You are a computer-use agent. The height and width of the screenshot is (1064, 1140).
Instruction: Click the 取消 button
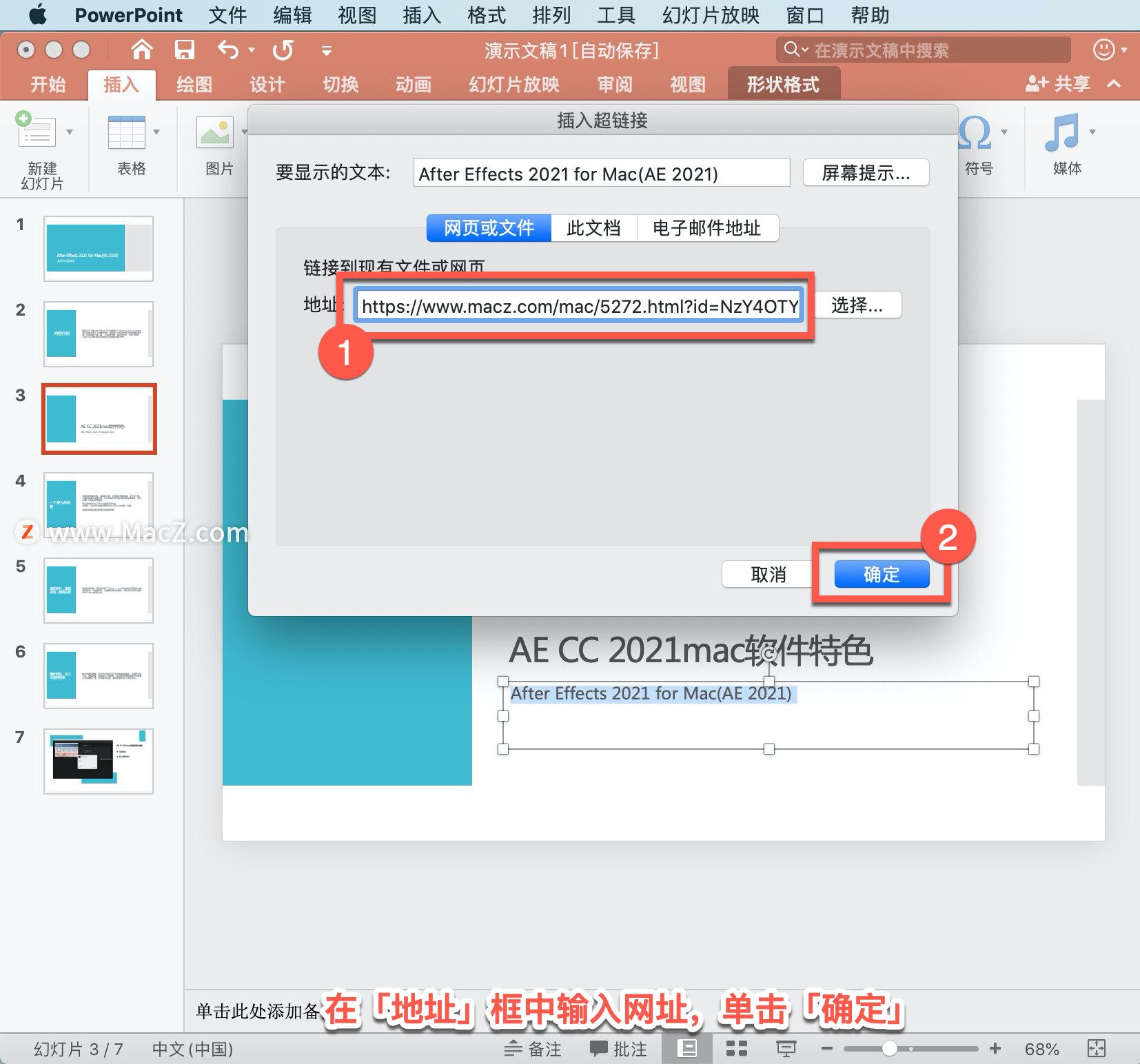click(x=769, y=574)
